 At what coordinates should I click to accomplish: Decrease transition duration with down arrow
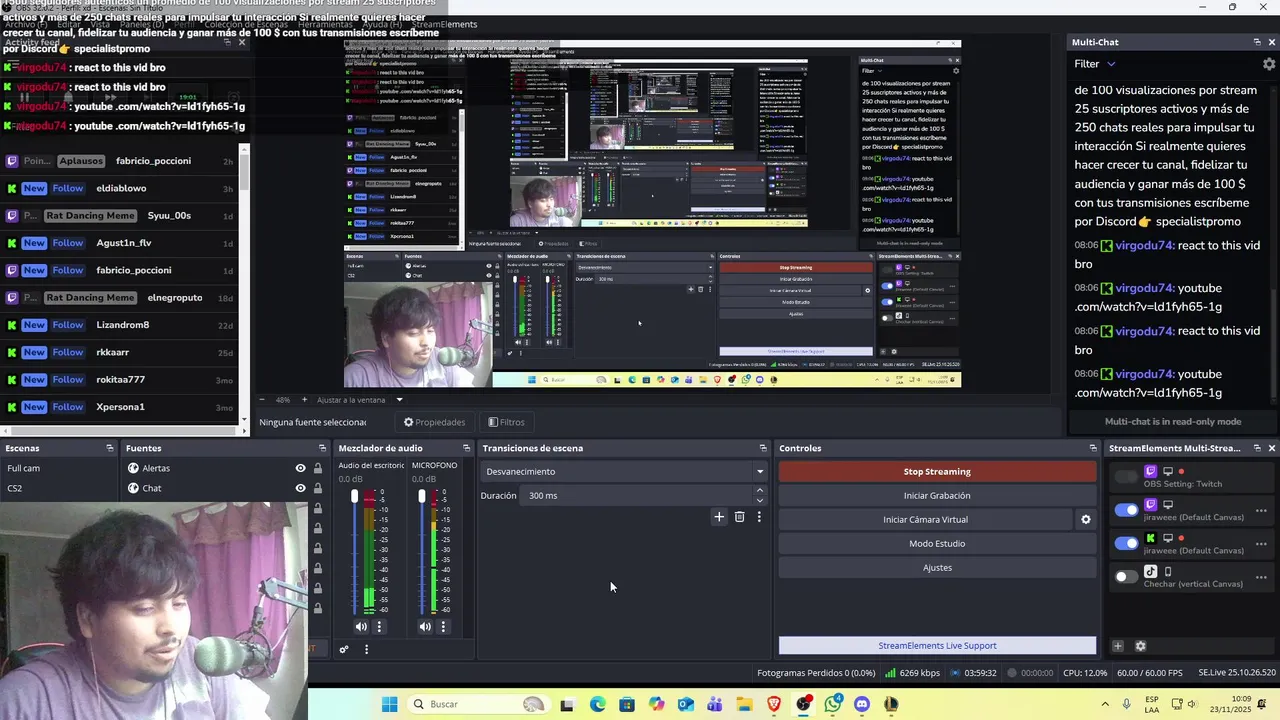(x=760, y=500)
